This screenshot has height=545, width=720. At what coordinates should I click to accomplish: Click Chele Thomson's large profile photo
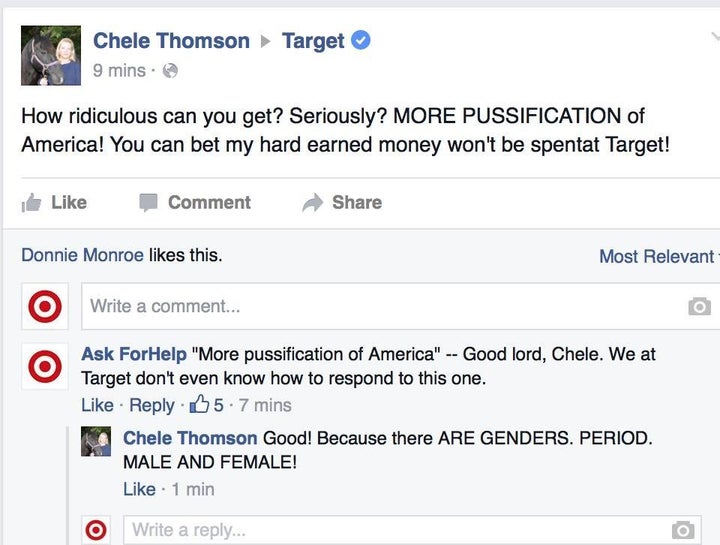(x=51, y=56)
